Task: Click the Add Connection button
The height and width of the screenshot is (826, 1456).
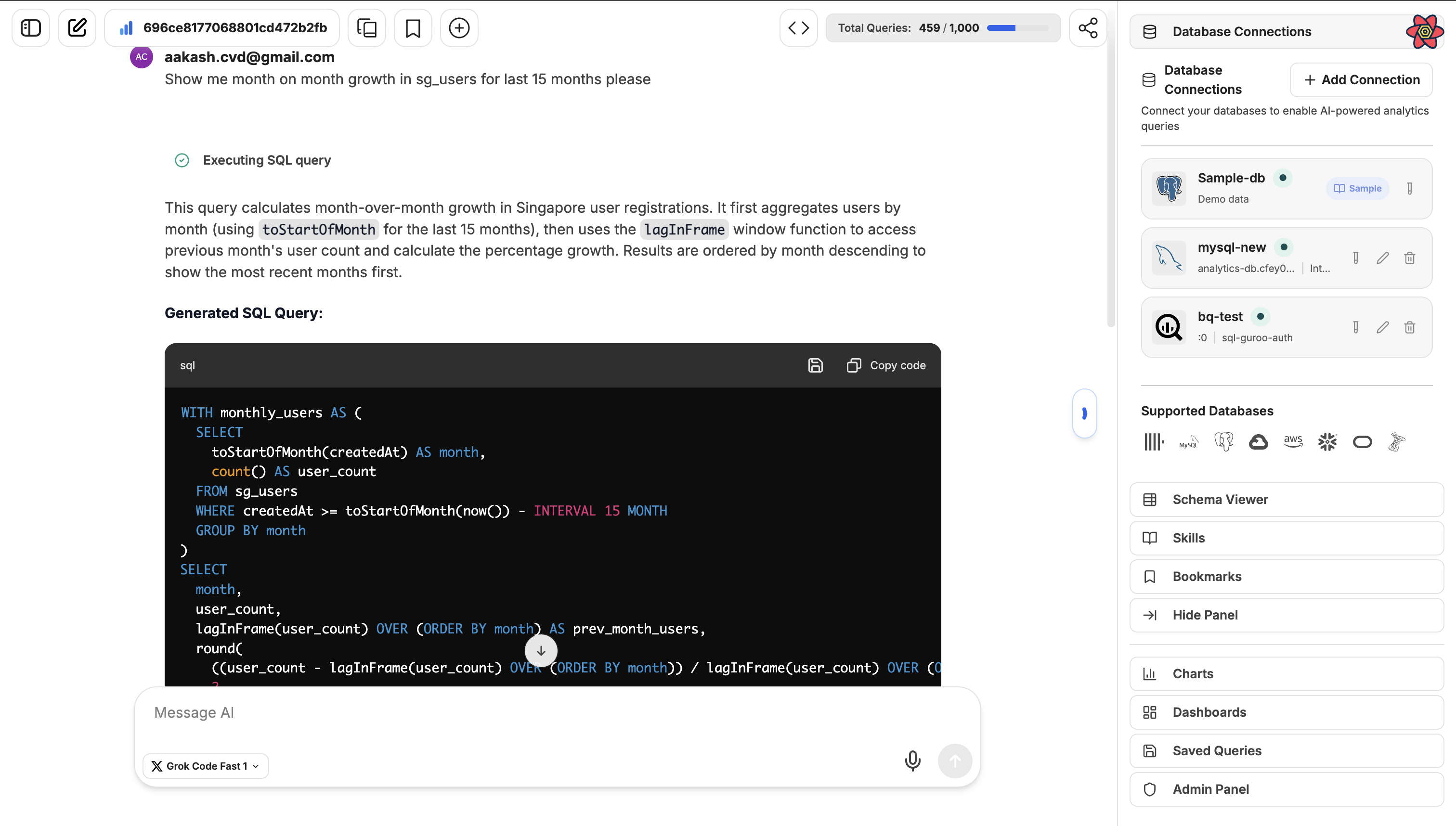Action: pyautogui.click(x=1361, y=80)
